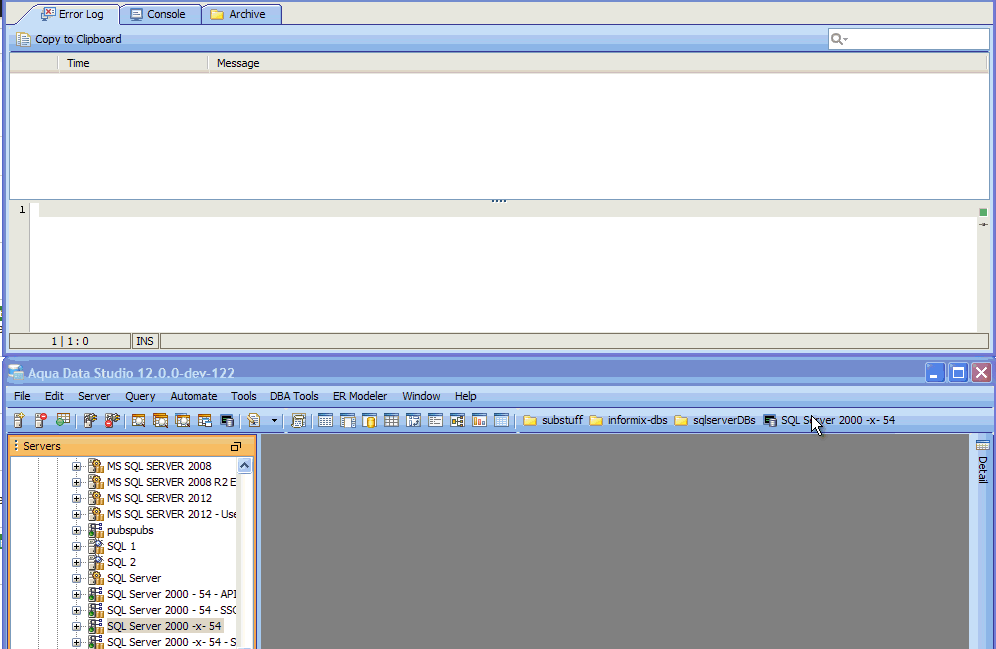Viewport: 996px width, 649px height.
Task: Open the Tools menu
Action: point(243,396)
